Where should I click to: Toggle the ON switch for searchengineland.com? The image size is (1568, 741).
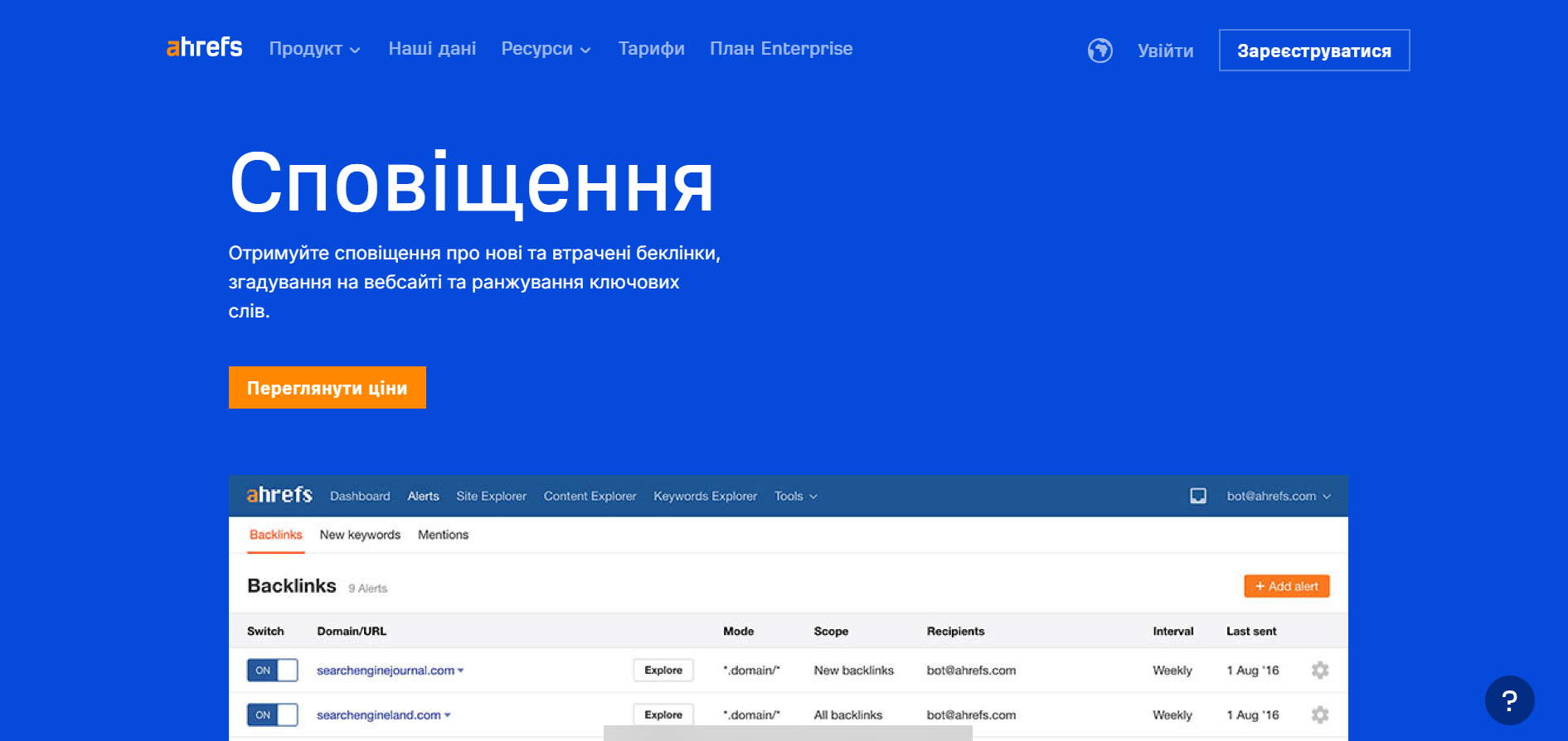[x=272, y=714]
